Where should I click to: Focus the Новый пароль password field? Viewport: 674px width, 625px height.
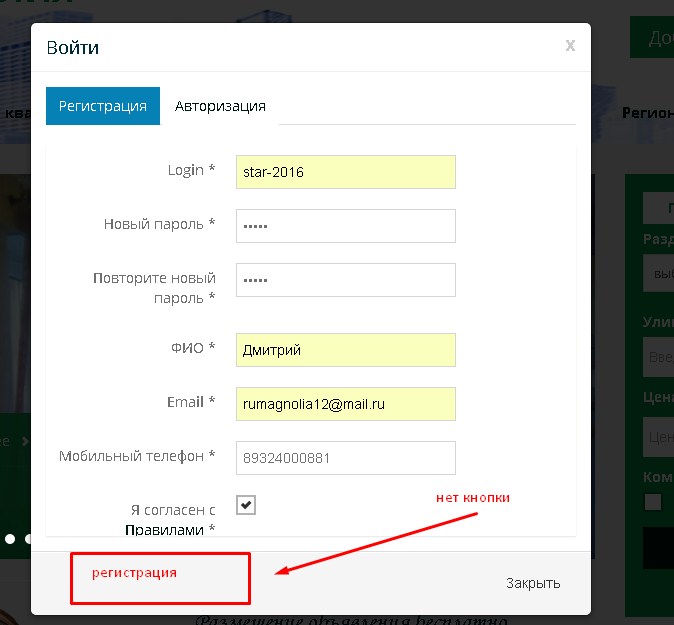coord(345,226)
